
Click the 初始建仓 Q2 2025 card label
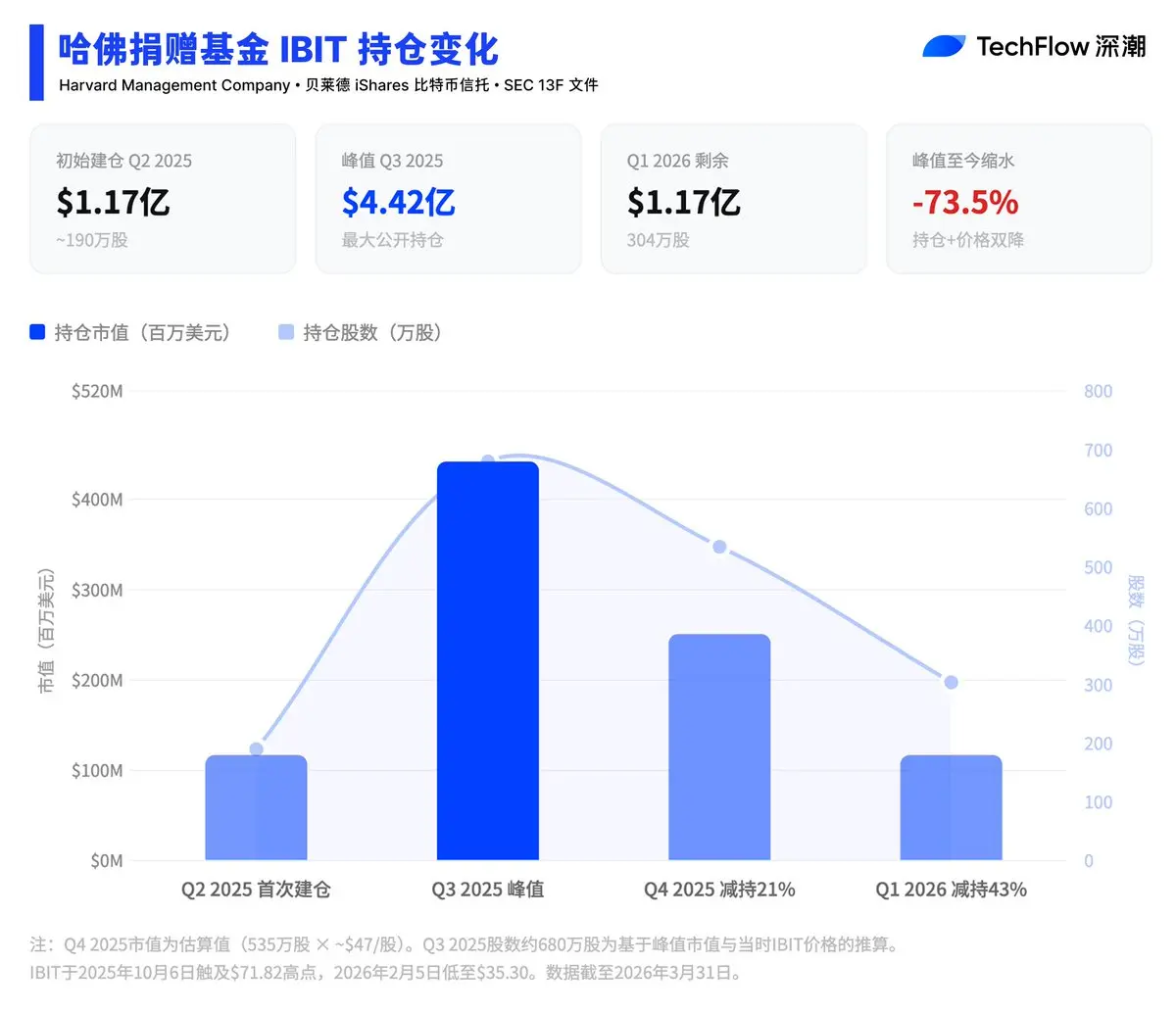(123, 161)
